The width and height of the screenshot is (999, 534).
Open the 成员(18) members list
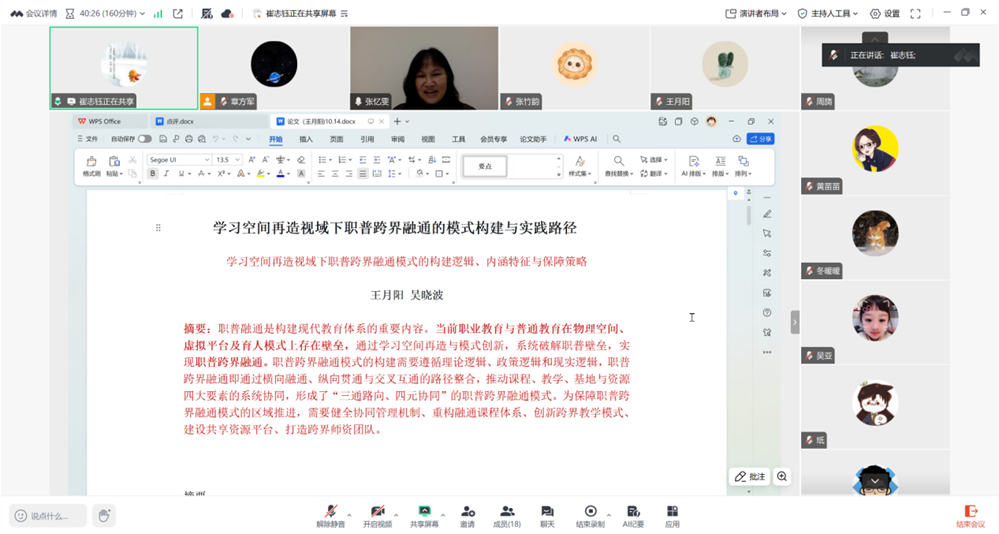(507, 516)
